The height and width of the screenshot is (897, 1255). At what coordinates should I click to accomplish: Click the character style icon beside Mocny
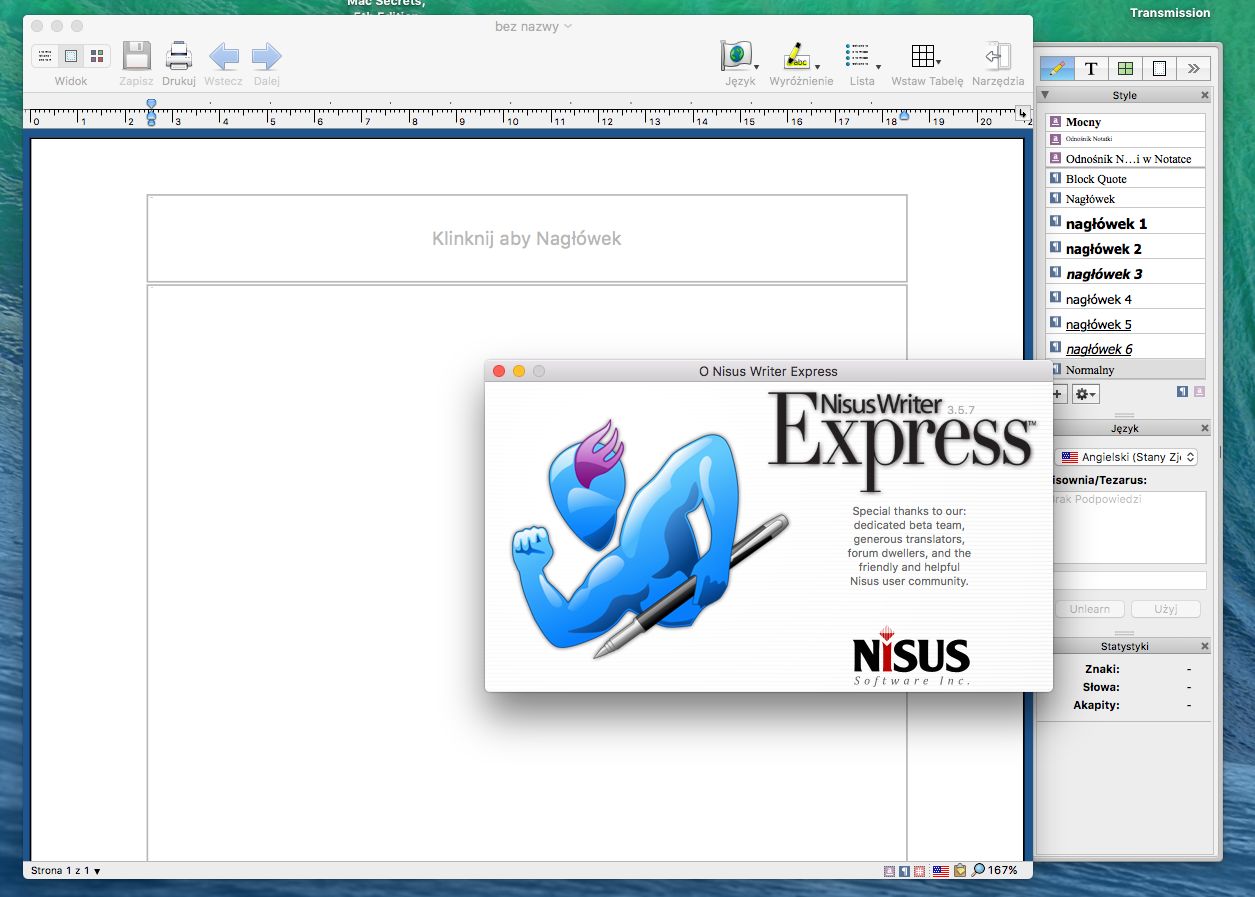[x=1055, y=122]
